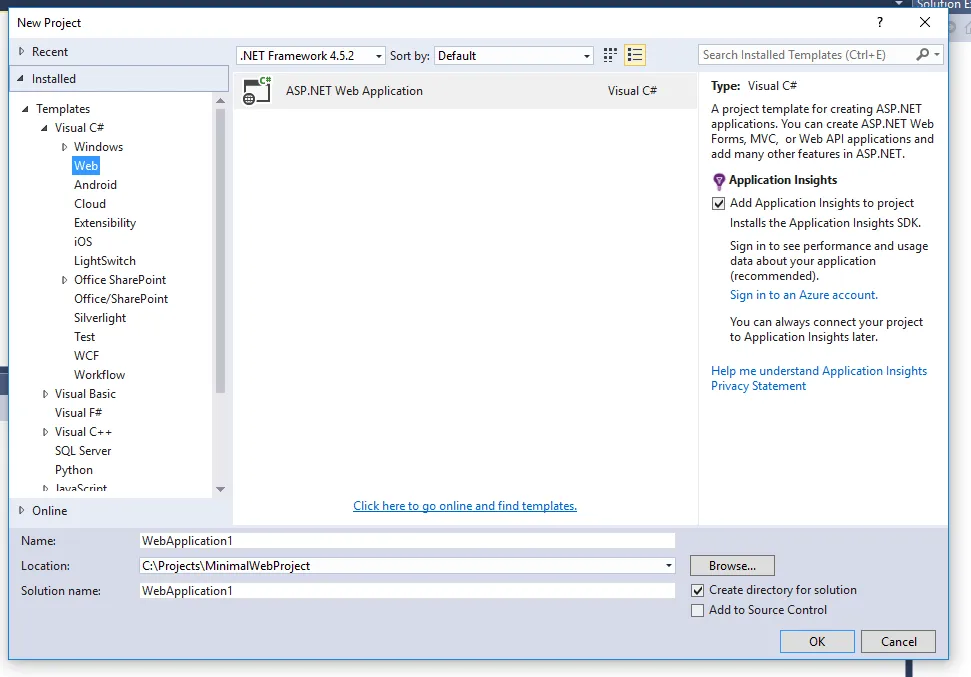Expand the Visual Basic tree node

[45, 394]
